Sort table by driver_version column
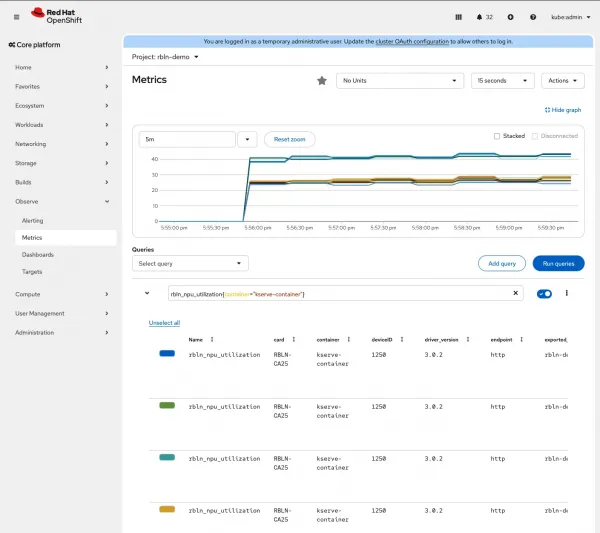Screen dimensions: 600x533 468,339
